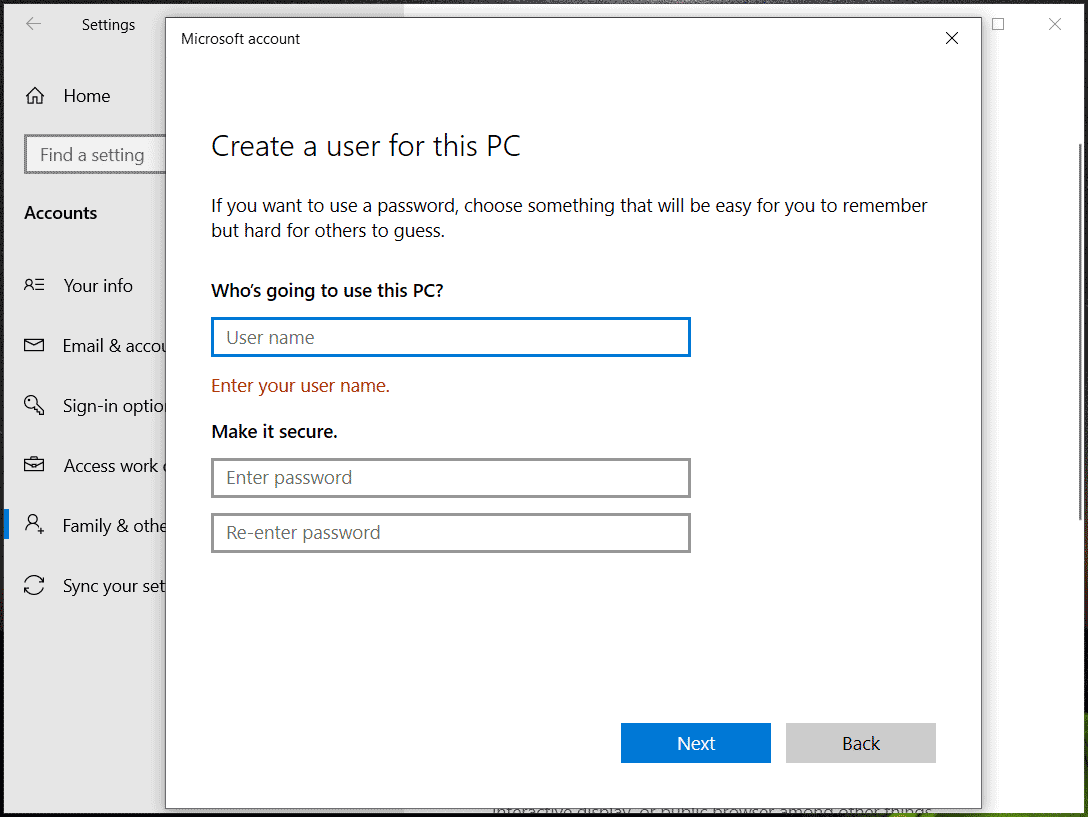The width and height of the screenshot is (1088, 817).
Task: Open Home in Settings sidebar
Action: click(87, 96)
